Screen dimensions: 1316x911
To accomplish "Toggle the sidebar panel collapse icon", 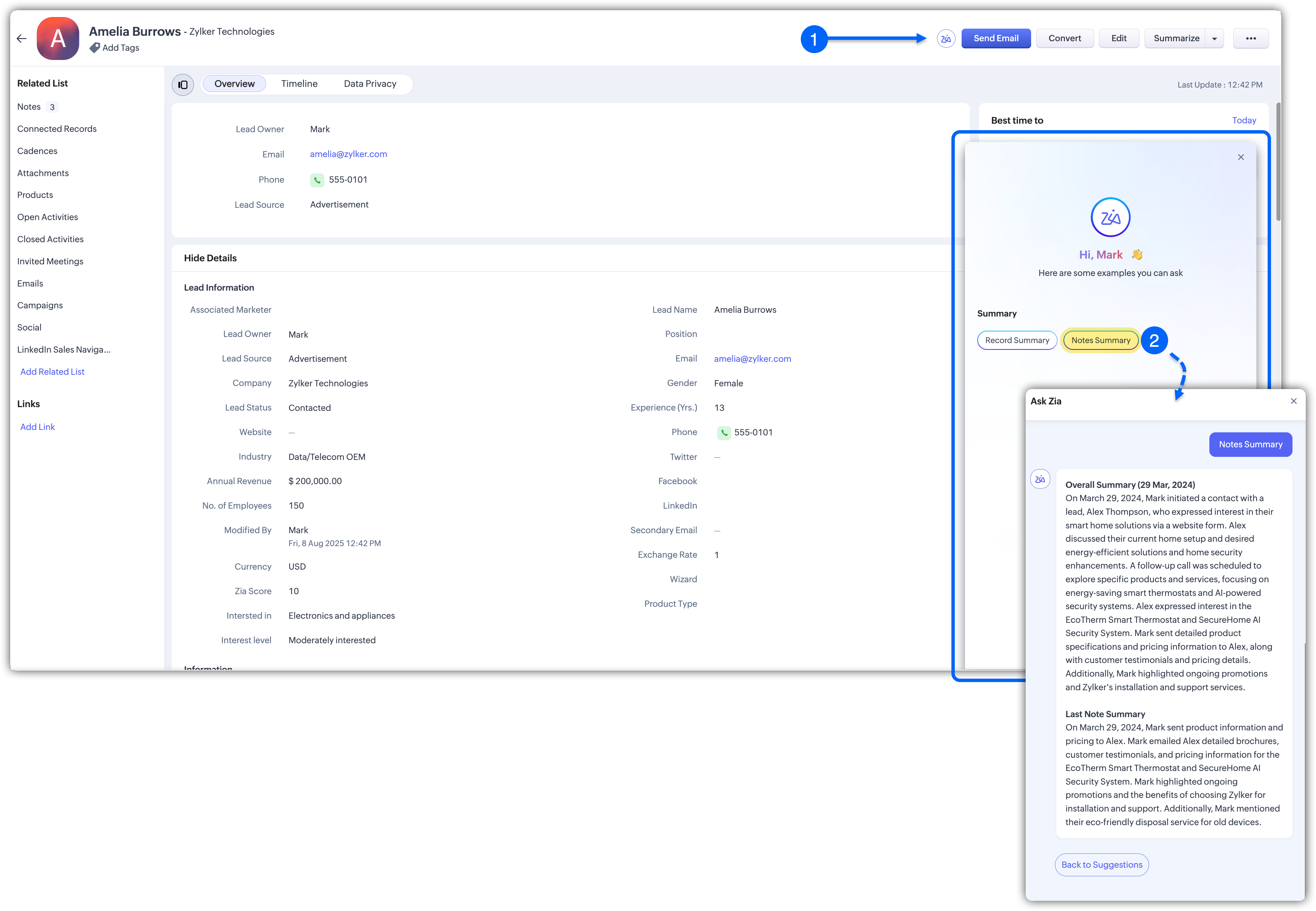I will (x=183, y=84).
